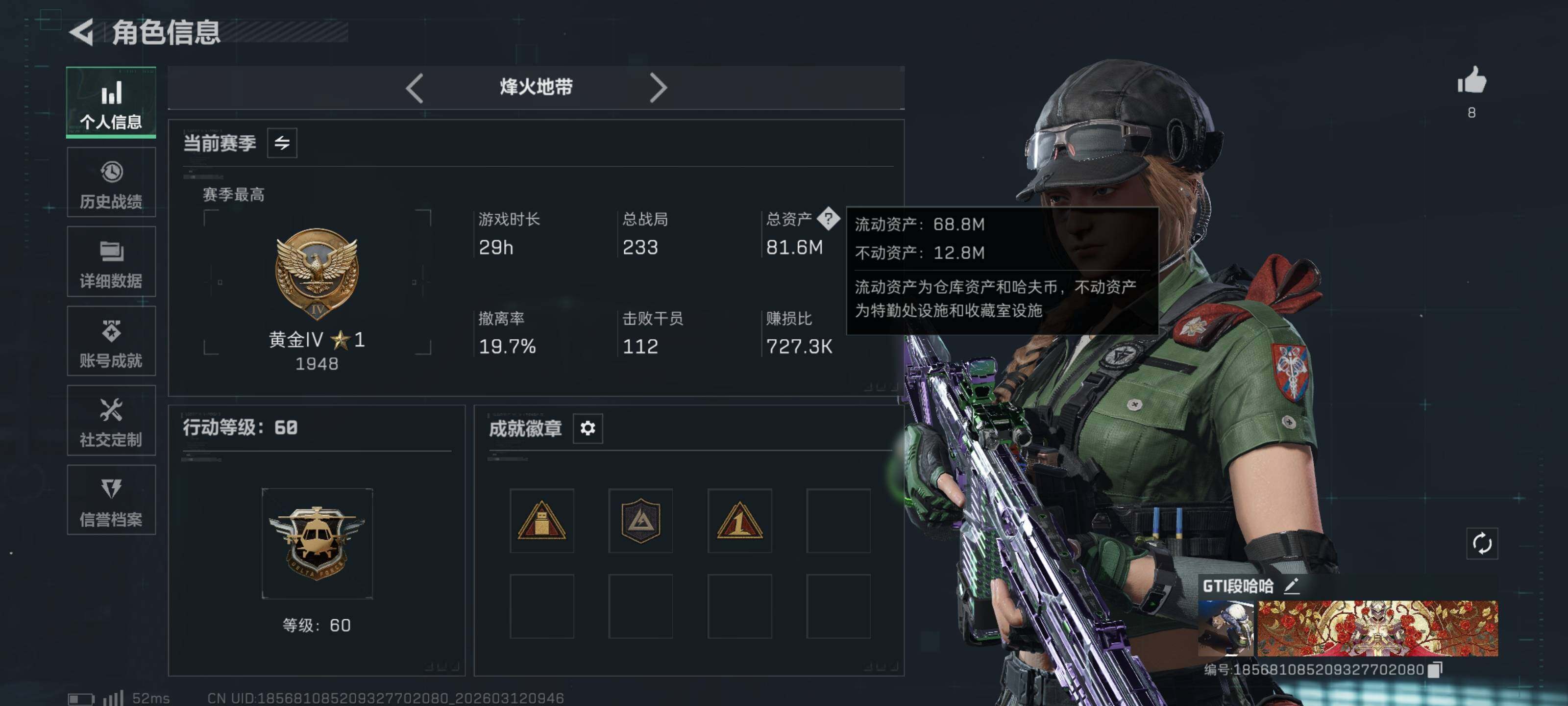Click the question mark next to 总资产
This screenshot has height=706, width=1568.
828,218
